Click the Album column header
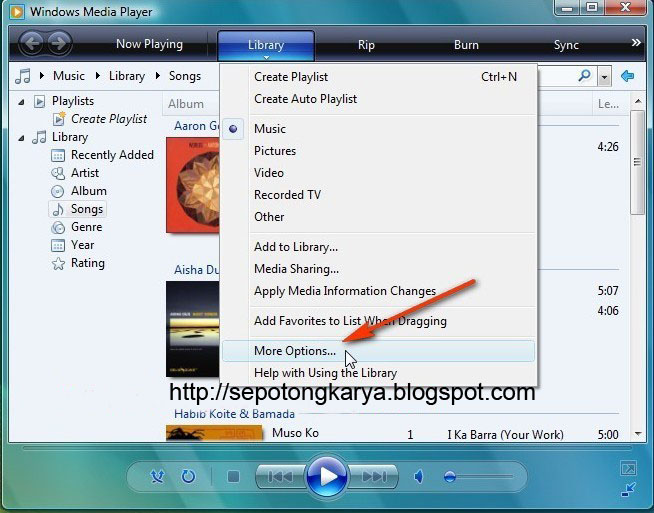This screenshot has height=513, width=654. [186, 103]
